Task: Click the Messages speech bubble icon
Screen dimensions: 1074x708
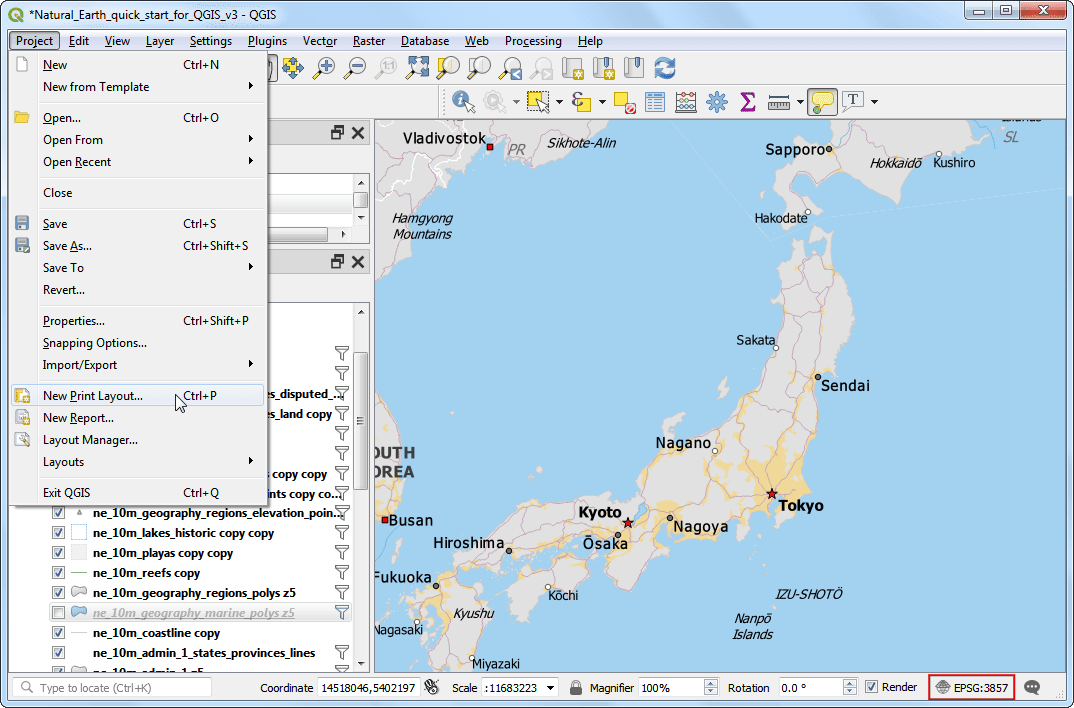Action: [1032, 687]
